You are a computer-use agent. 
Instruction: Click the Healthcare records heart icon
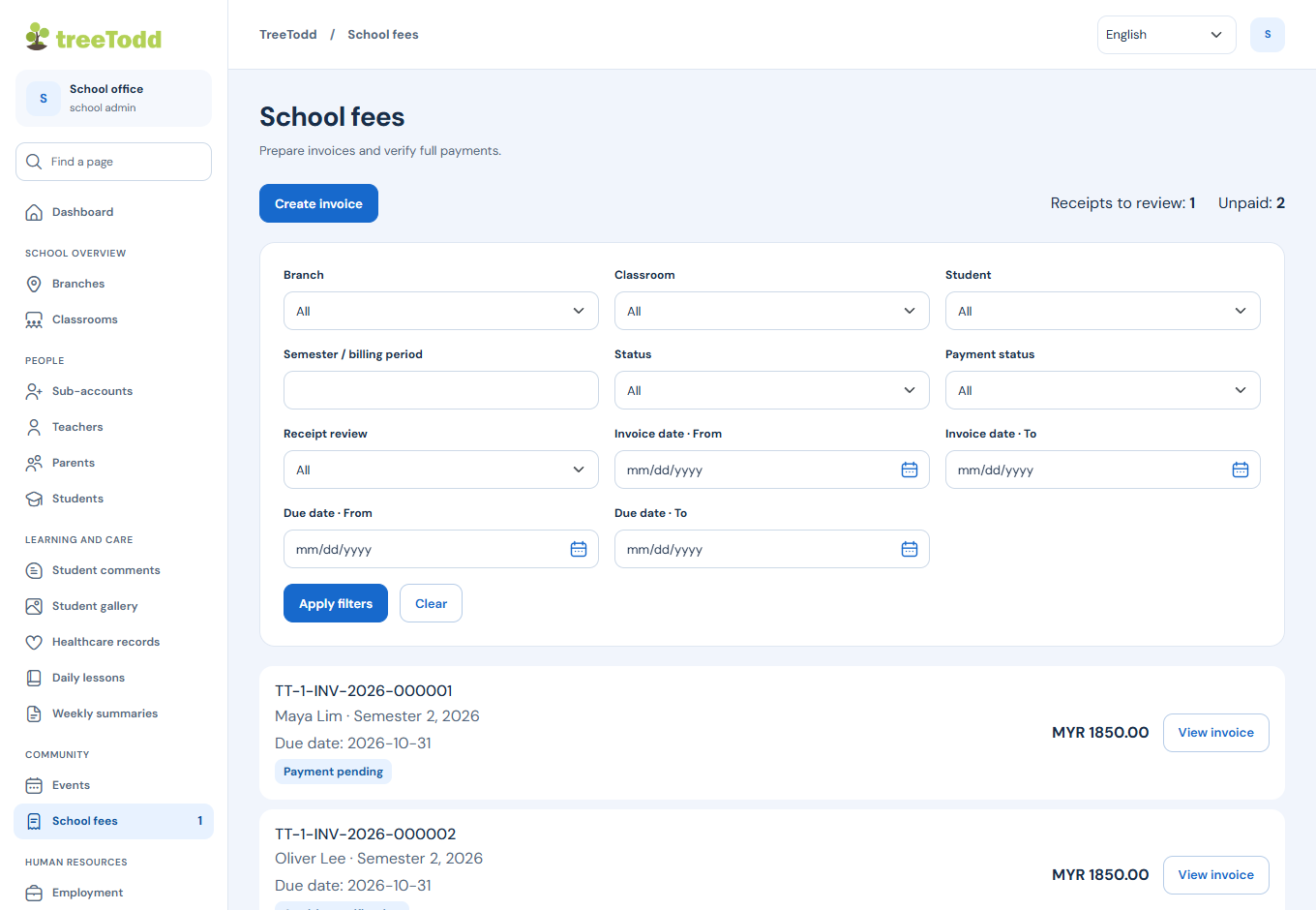34,642
